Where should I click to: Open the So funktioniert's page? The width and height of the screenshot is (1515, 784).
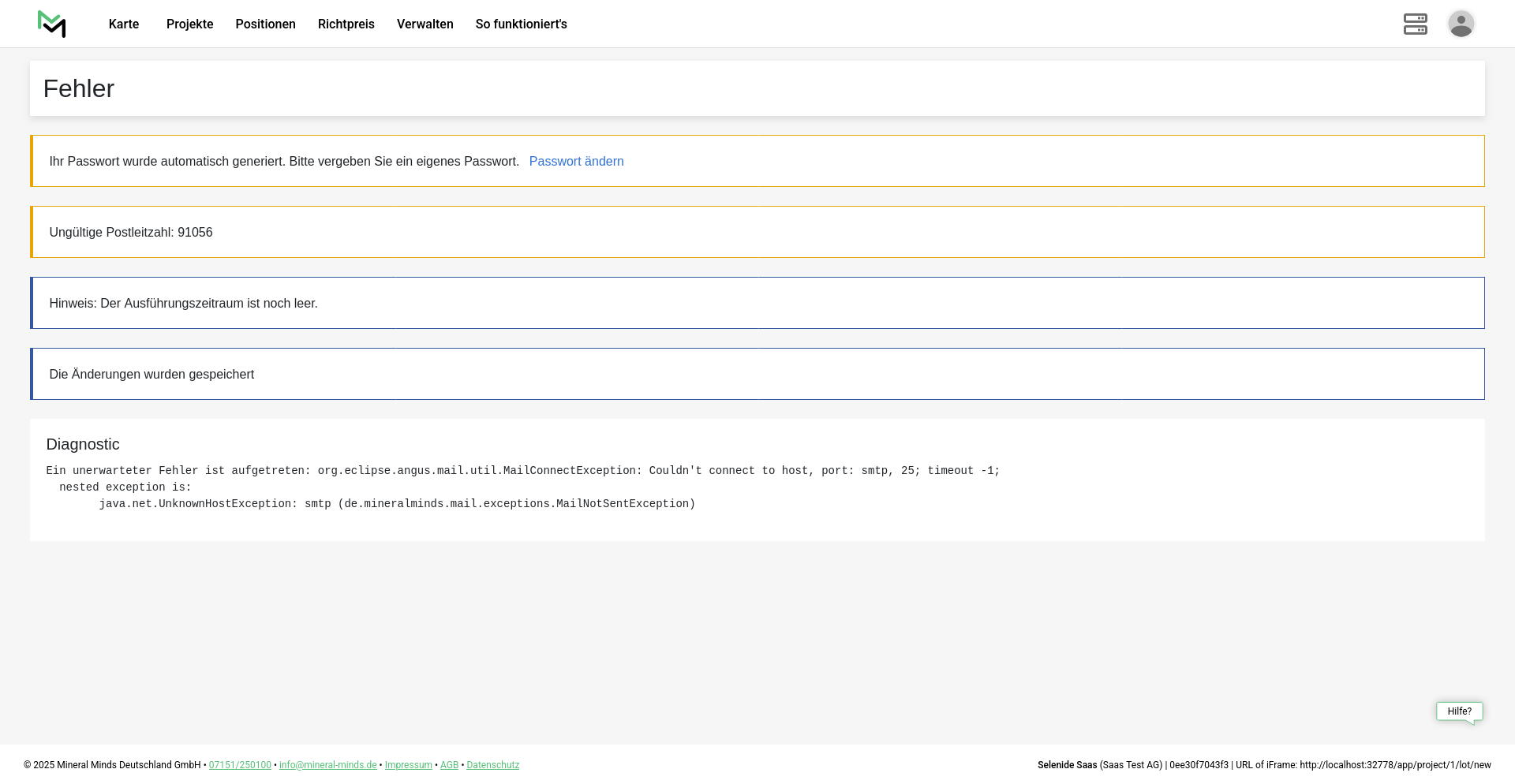521,24
